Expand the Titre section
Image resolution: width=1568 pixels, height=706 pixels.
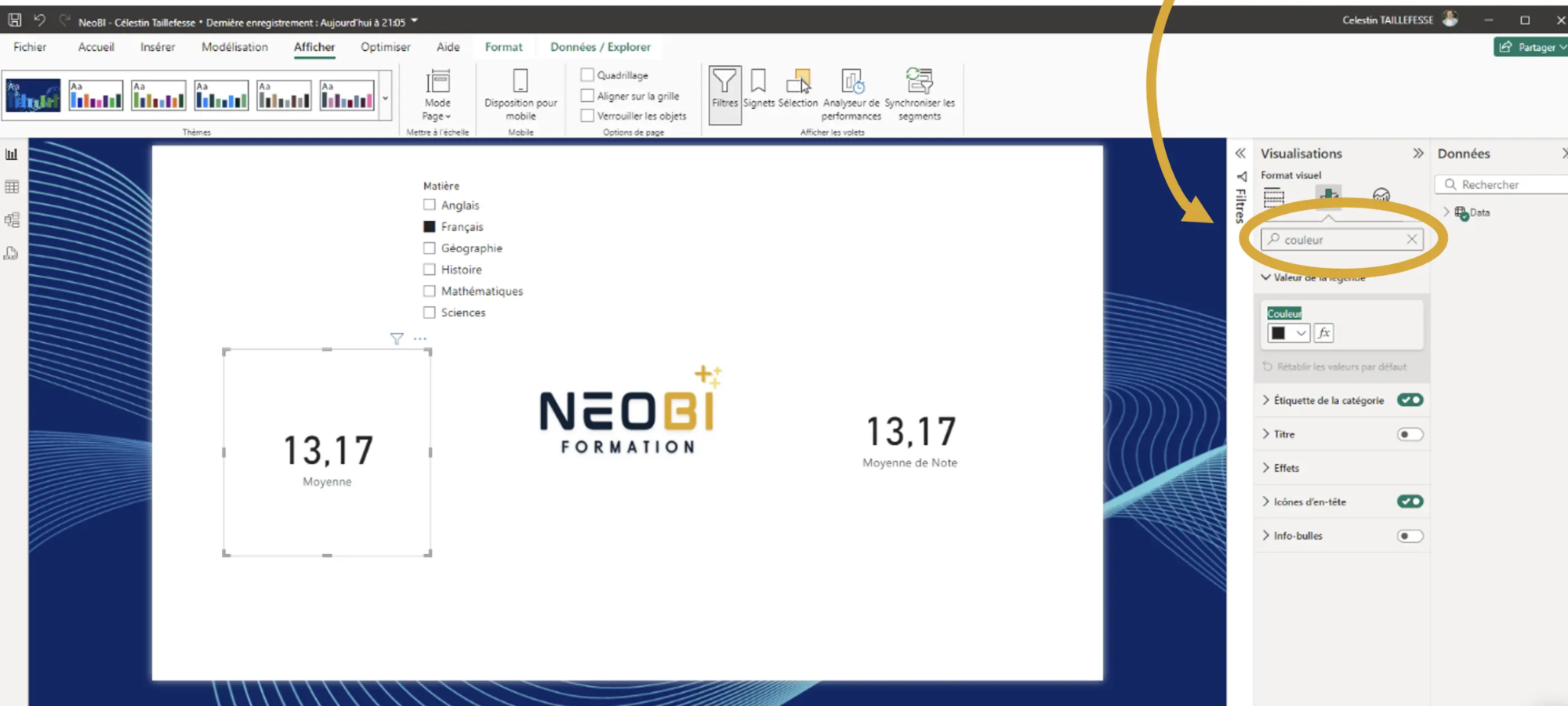click(x=1265, y=434)
